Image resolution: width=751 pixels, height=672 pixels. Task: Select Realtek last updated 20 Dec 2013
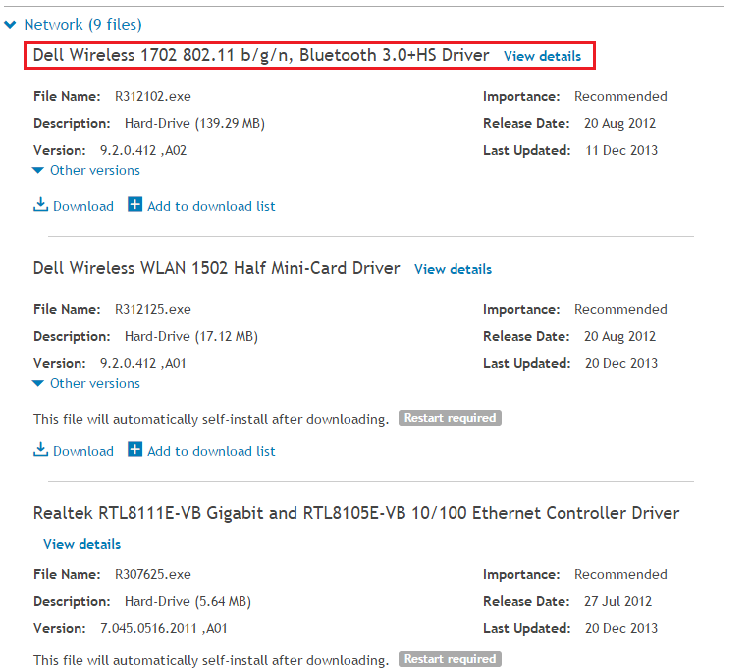[x=621, y=628]
